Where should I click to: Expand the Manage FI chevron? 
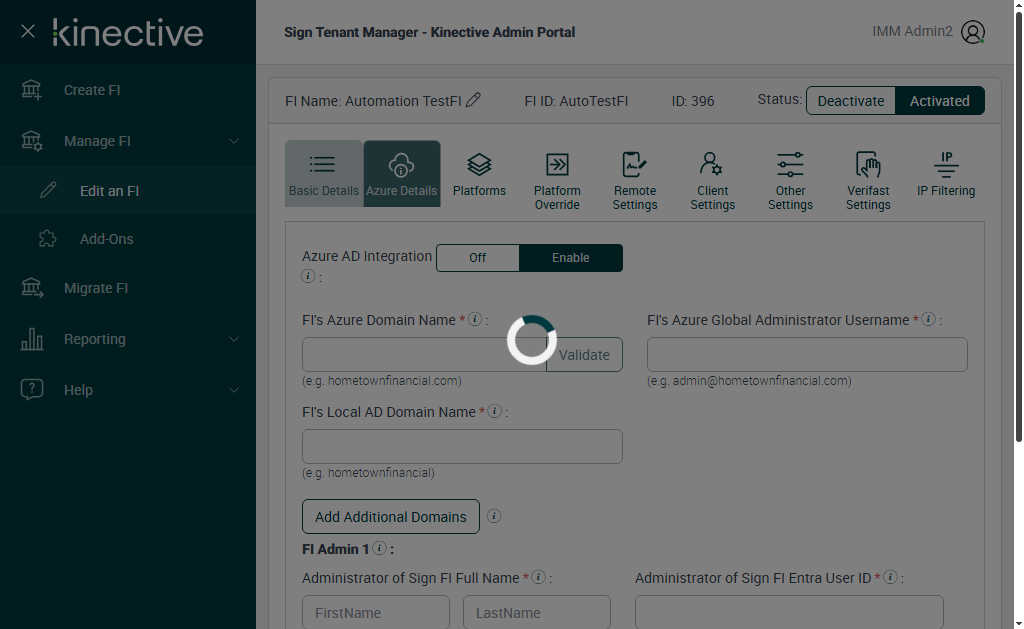point(234,141)
